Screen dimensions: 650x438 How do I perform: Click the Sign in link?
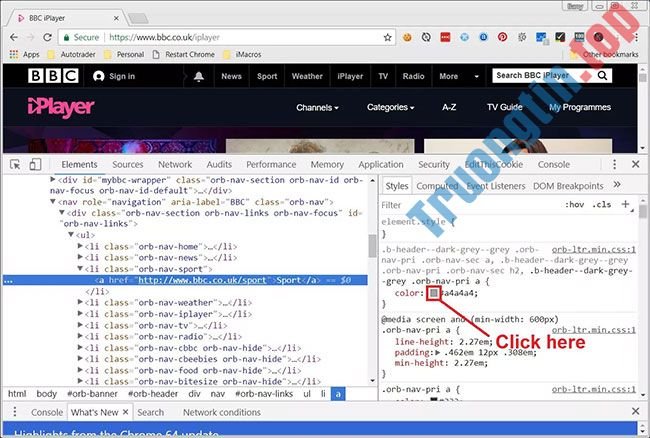tap(114, 76)
